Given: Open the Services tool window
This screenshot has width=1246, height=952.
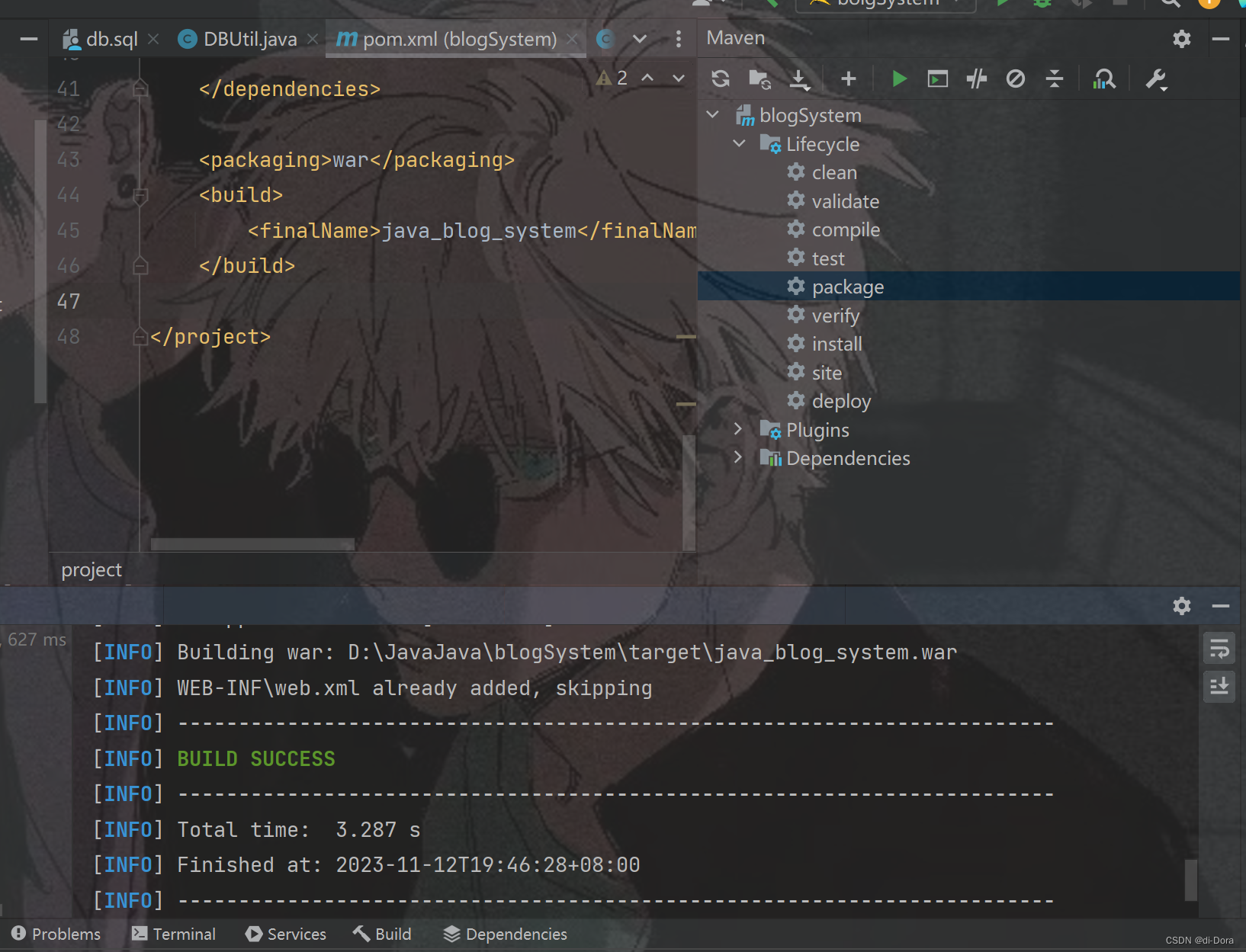Looking at the screenshot, I should 286,934.
